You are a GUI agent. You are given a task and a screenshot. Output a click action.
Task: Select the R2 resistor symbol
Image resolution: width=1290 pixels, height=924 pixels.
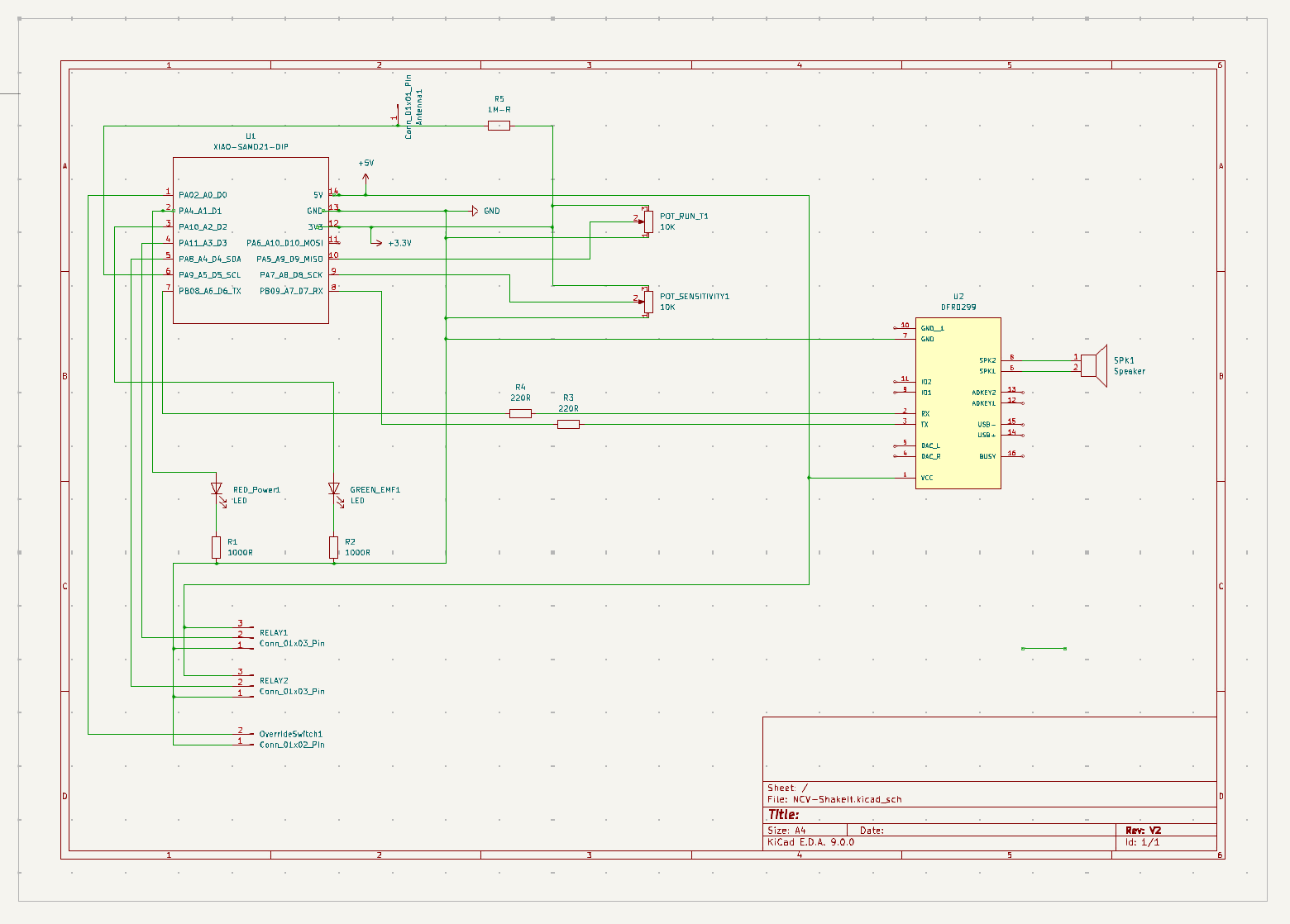[x=333, y=547]
